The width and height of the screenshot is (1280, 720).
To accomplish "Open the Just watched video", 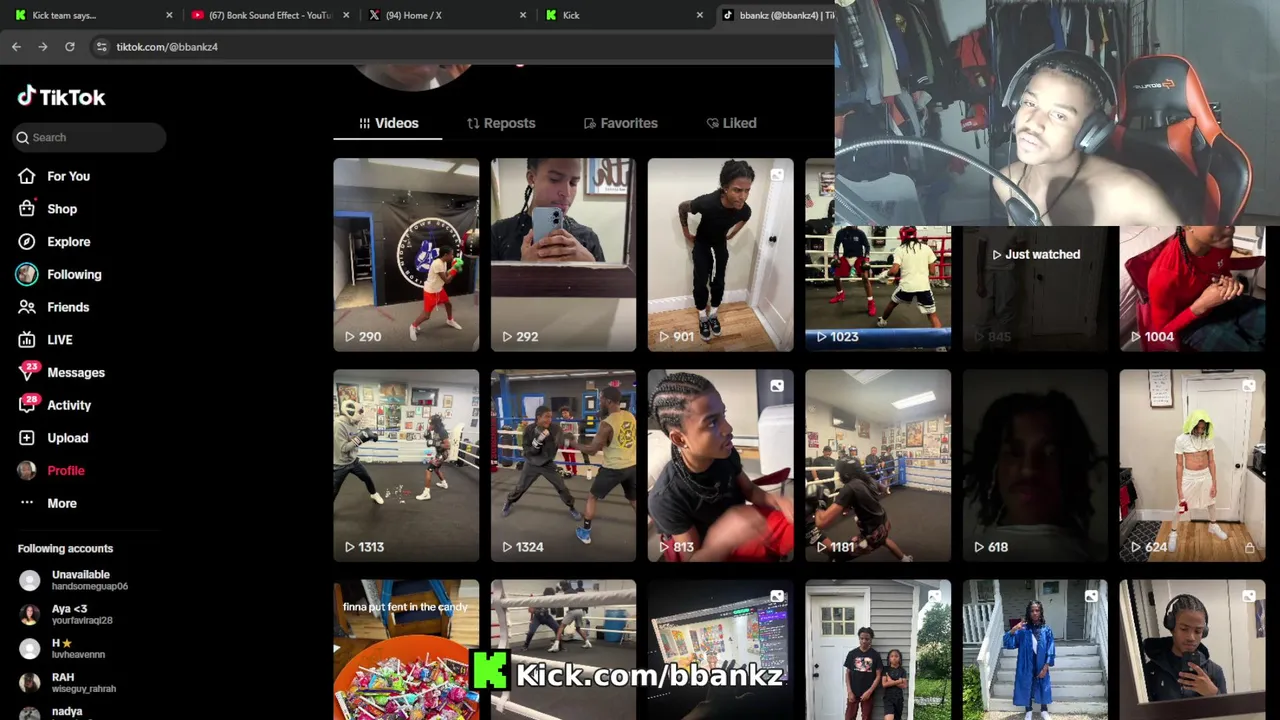I will (x=1035, y=290).
